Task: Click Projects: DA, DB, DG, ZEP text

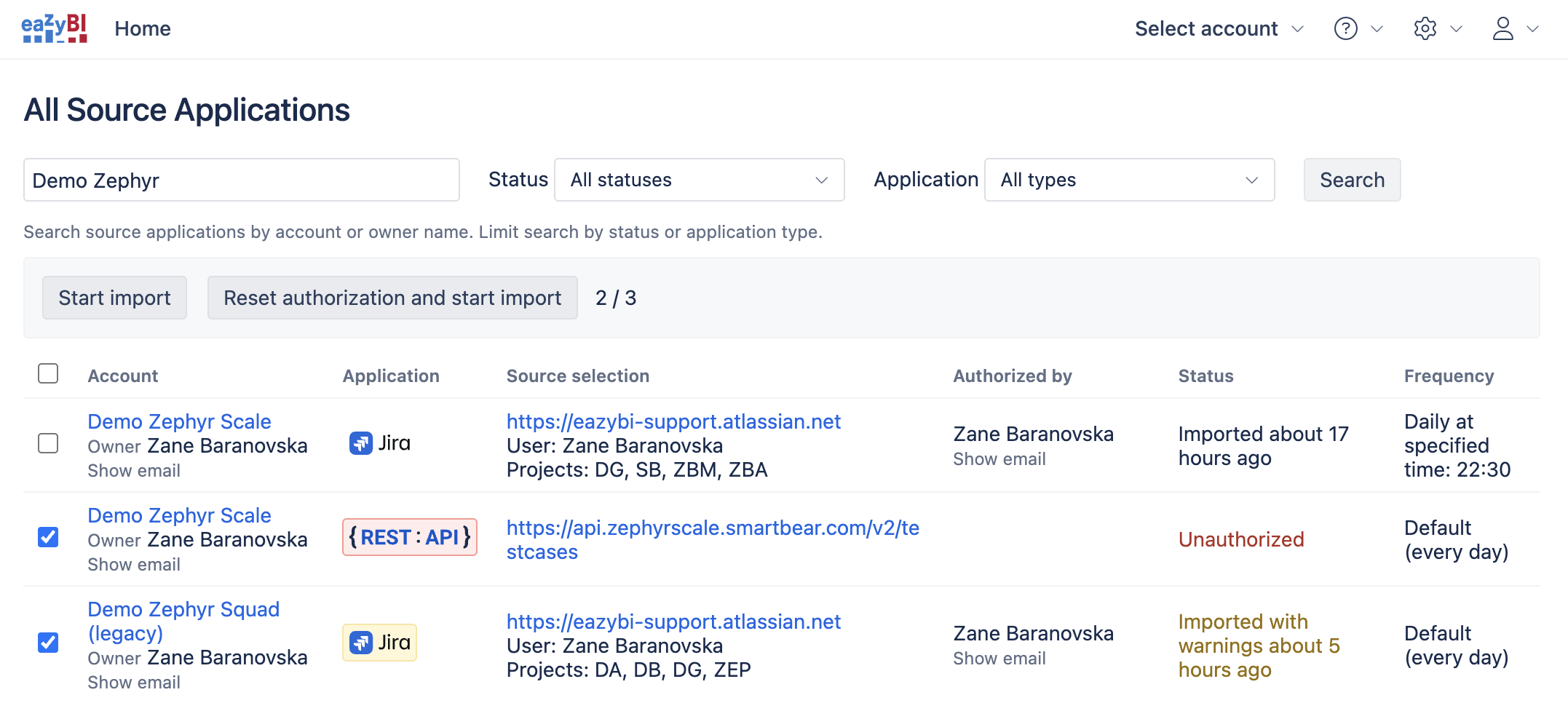Action: [629, 670]
